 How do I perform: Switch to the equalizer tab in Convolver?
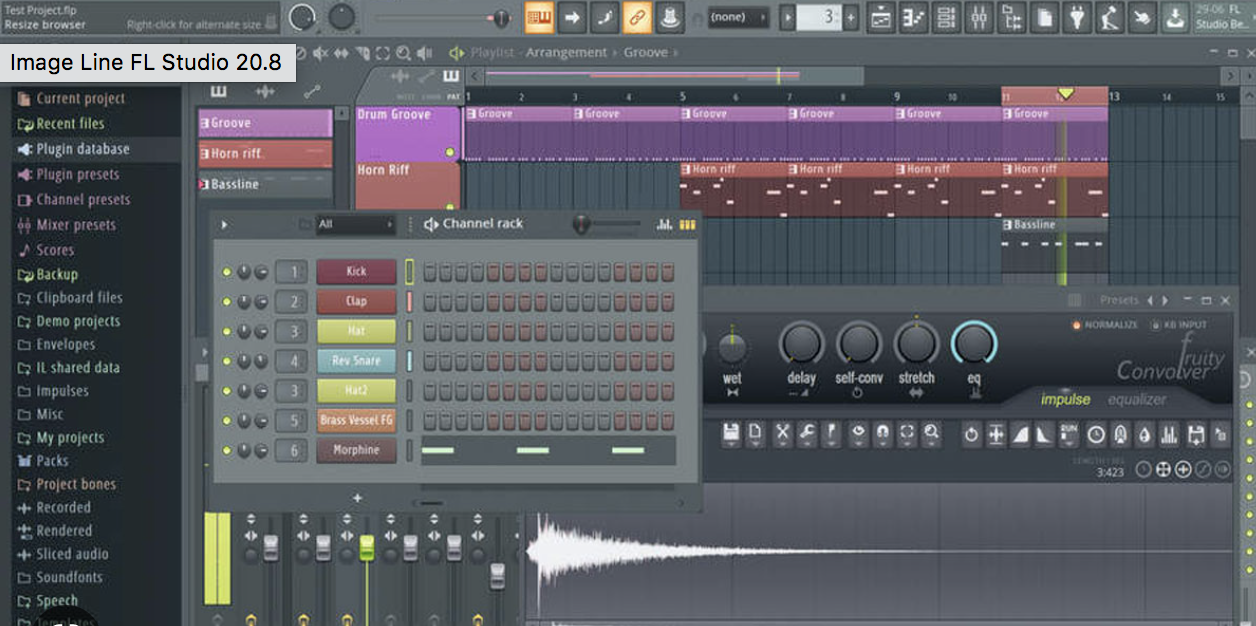click(1137, 400)
